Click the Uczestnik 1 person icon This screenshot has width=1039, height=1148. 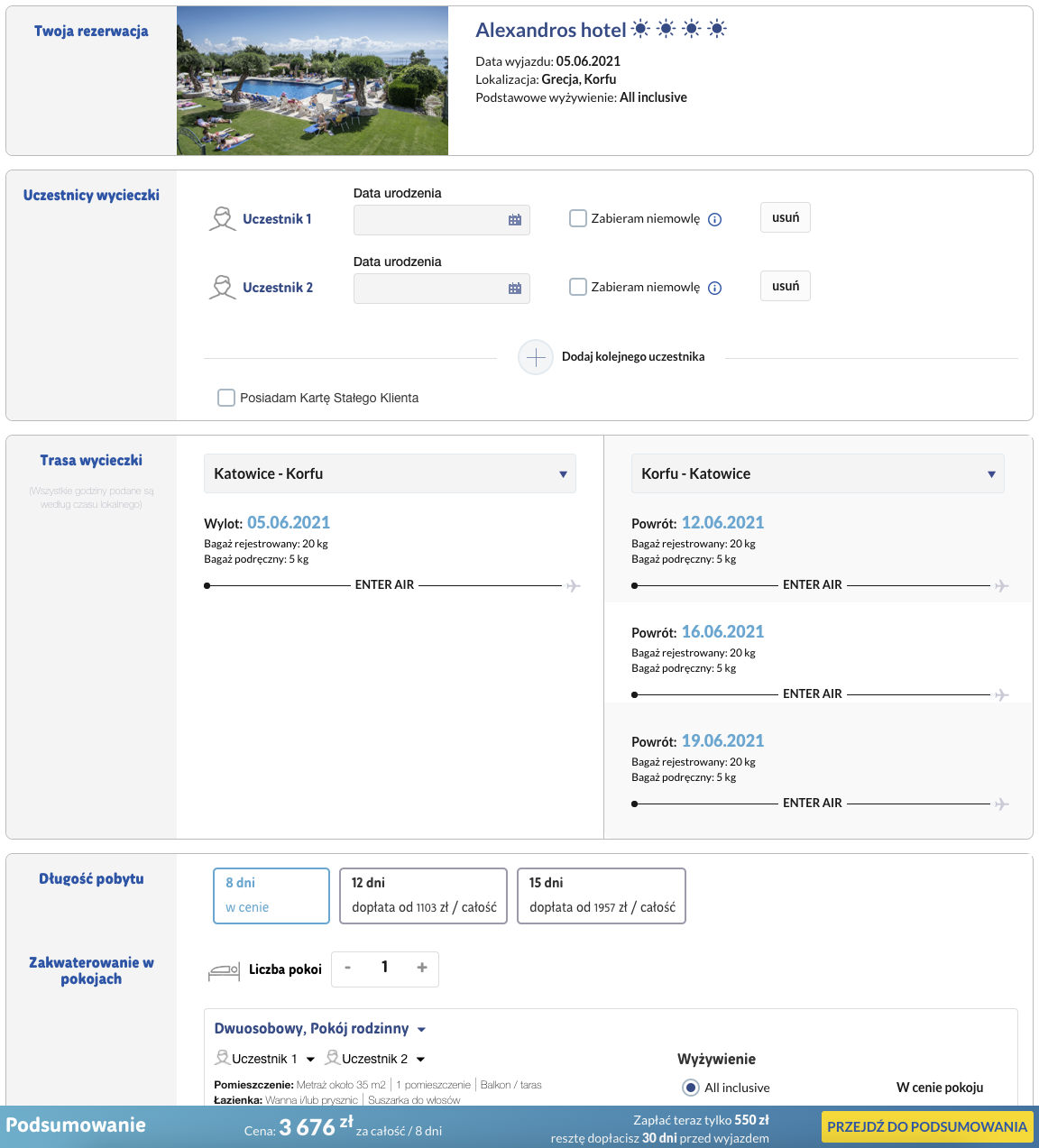click(222, 219)
